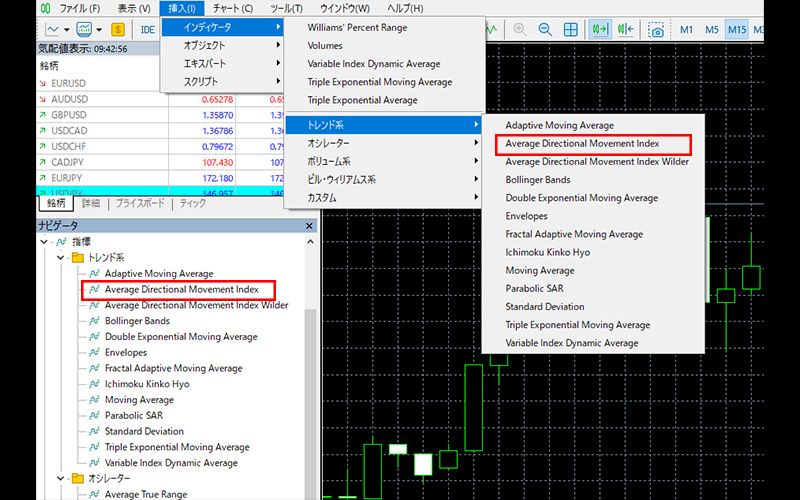
Task: Select Envelopes in trend submenu
Action: point(526,216)
